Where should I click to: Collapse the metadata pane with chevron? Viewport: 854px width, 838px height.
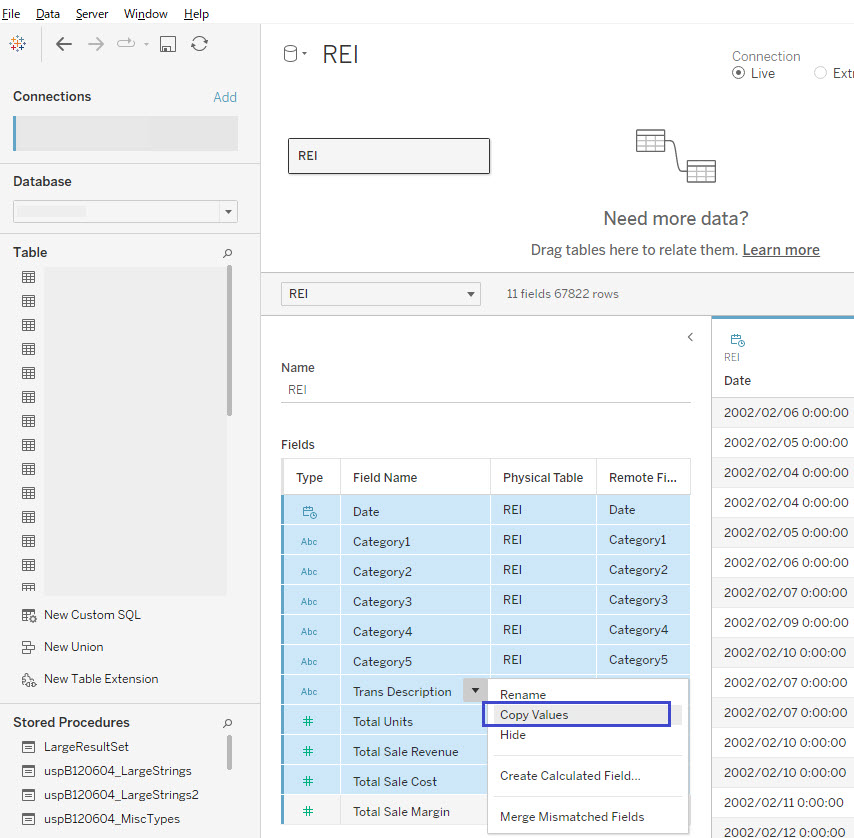click(690, 337)
